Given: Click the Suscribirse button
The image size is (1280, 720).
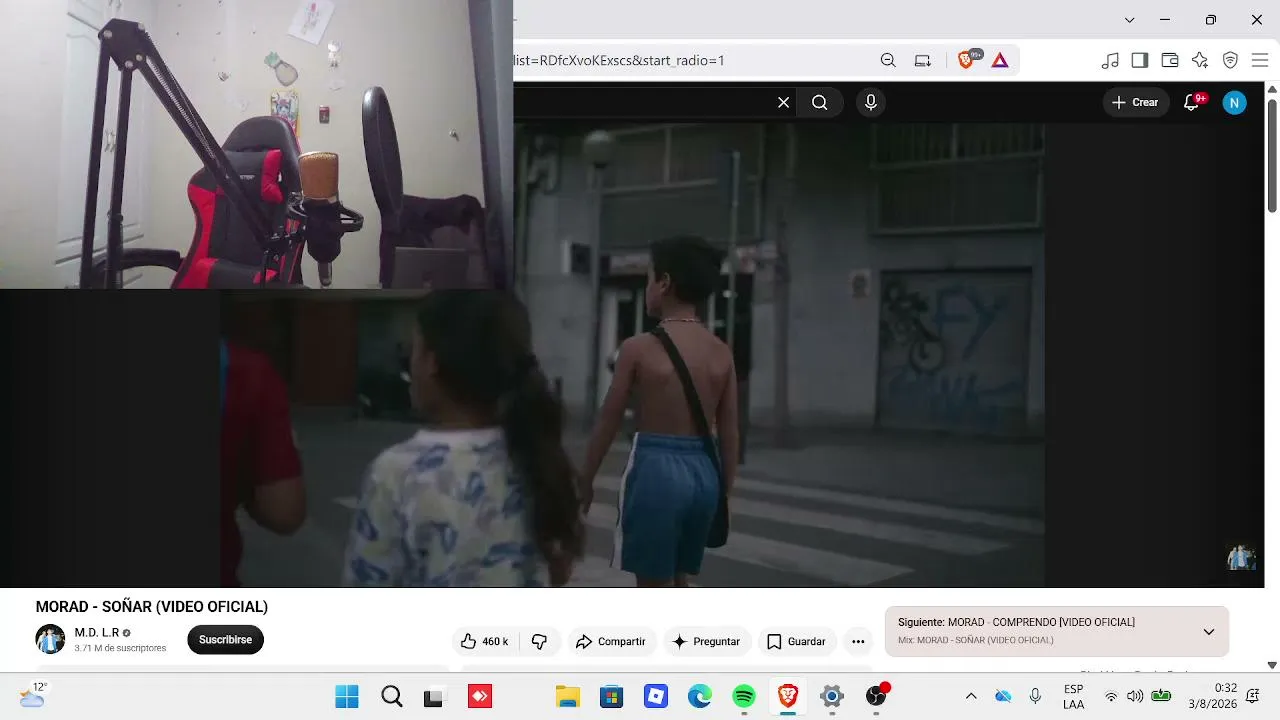Looking at the screenshot, I should pyautogui.click(x=225, y=640).
